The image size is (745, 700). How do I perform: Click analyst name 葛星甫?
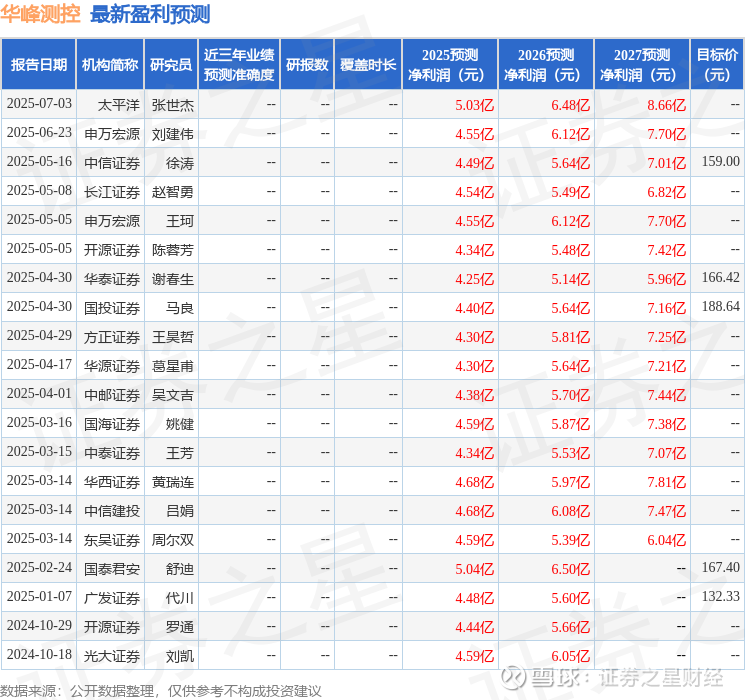[172, 366]
